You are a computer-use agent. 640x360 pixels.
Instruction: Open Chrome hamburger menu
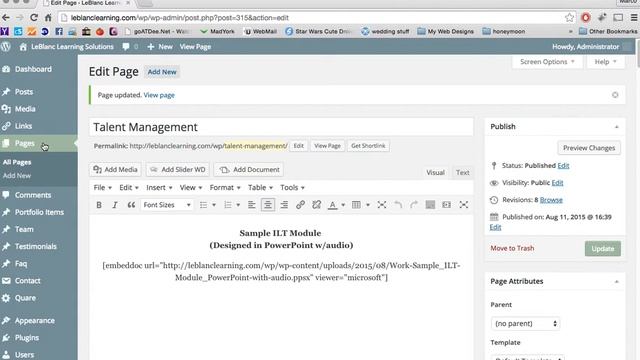pyautogui.click(x=634, y=18)
